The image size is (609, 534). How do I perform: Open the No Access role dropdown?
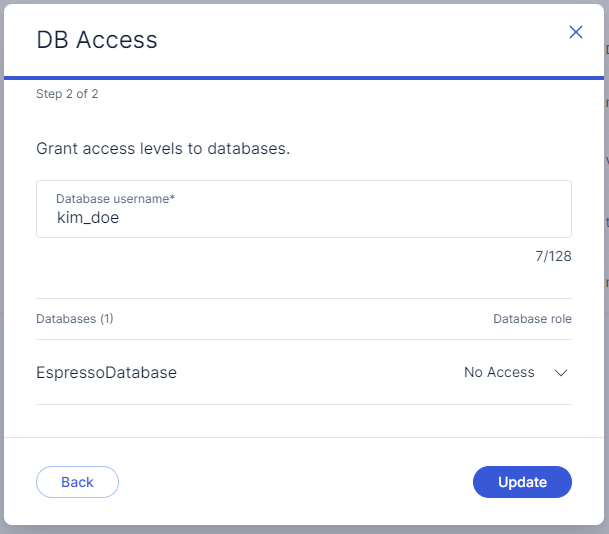coord(500,373)
